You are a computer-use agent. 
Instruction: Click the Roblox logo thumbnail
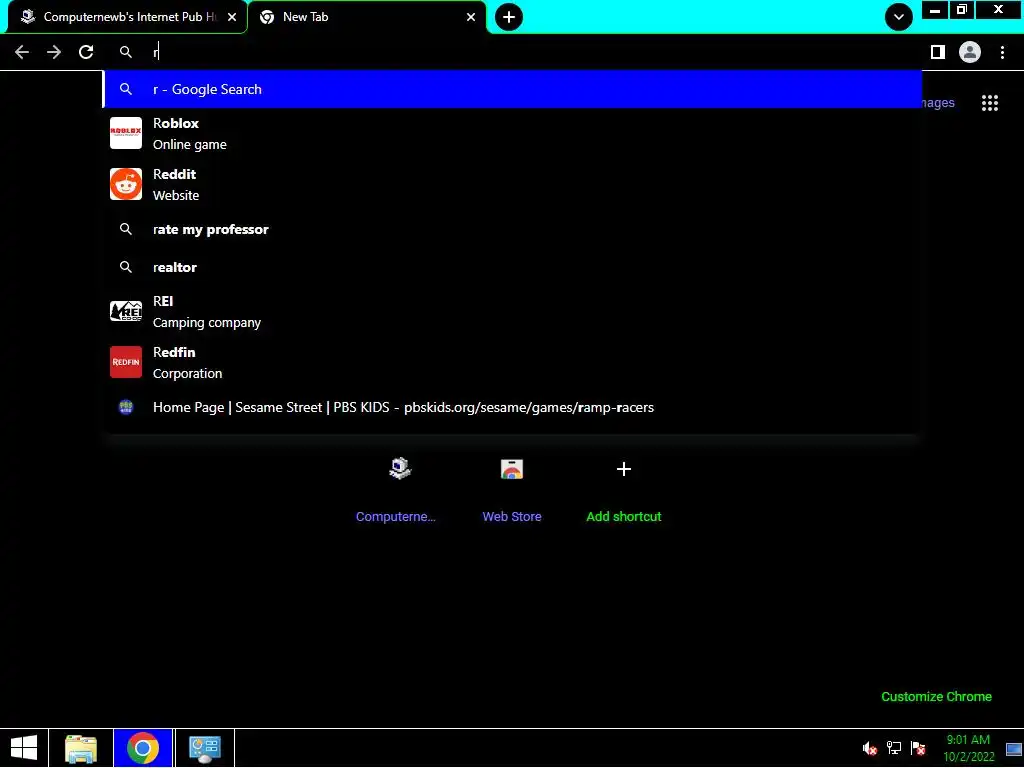tap(126, 133)
